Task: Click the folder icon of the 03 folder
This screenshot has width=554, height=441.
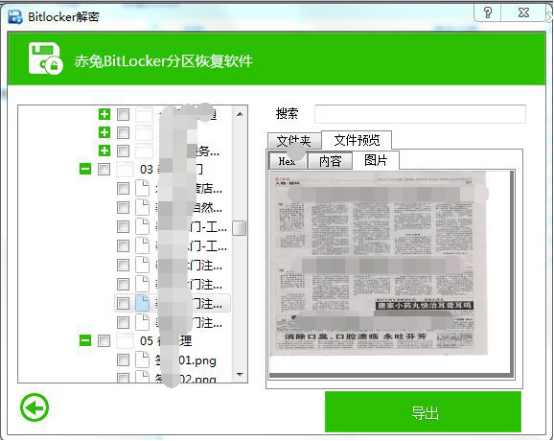Action: click(x=125, y=169)
